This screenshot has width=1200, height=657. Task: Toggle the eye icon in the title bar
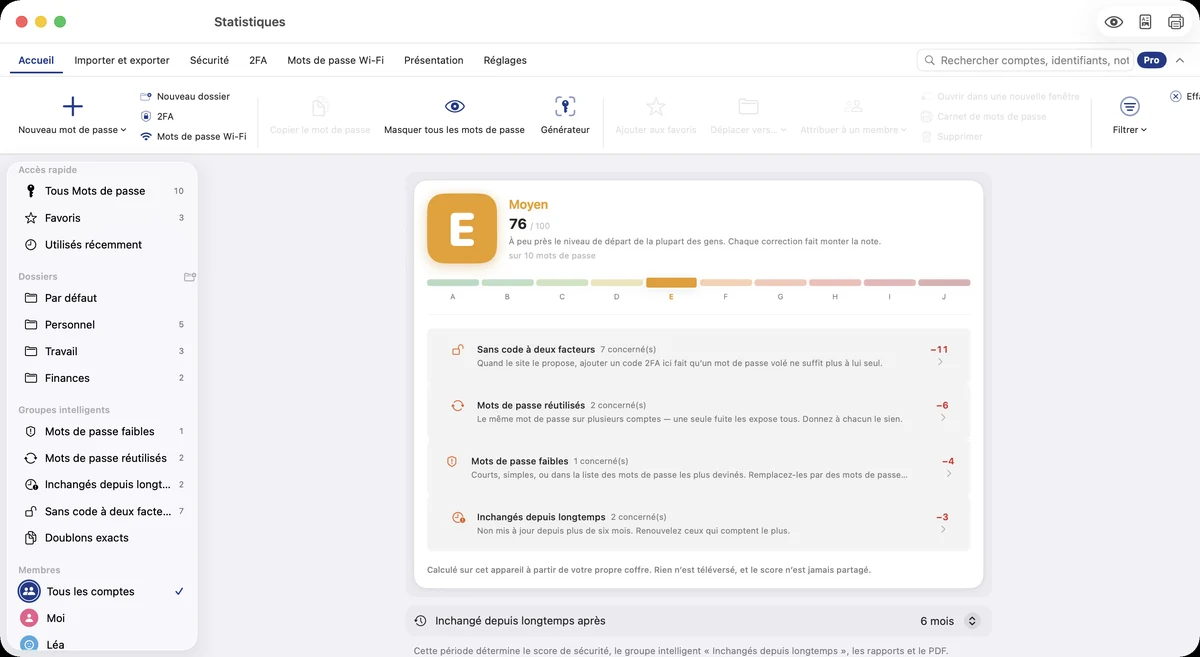click(1113, 22)
